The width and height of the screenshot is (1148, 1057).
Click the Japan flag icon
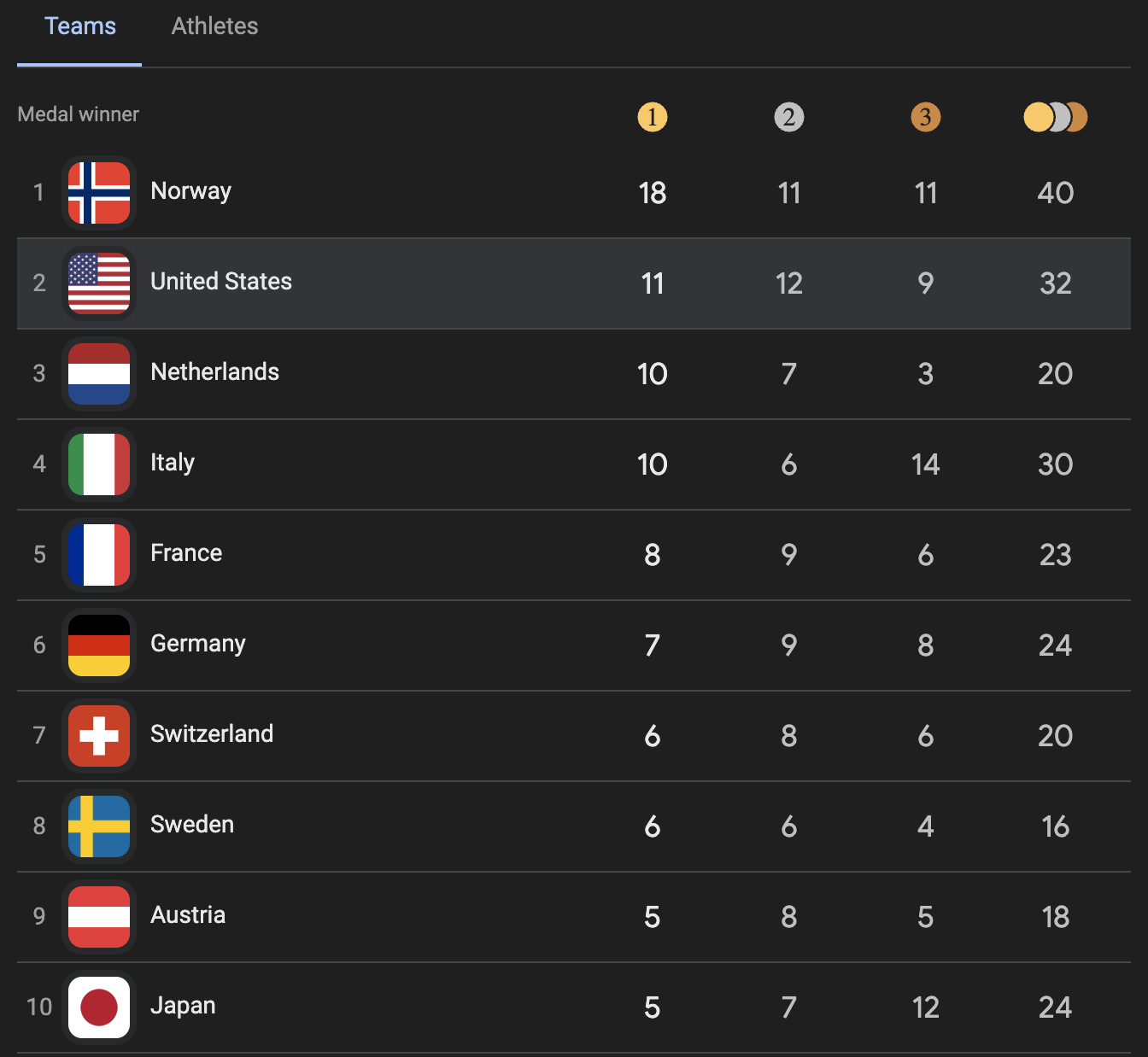(x=99, y=1007)
